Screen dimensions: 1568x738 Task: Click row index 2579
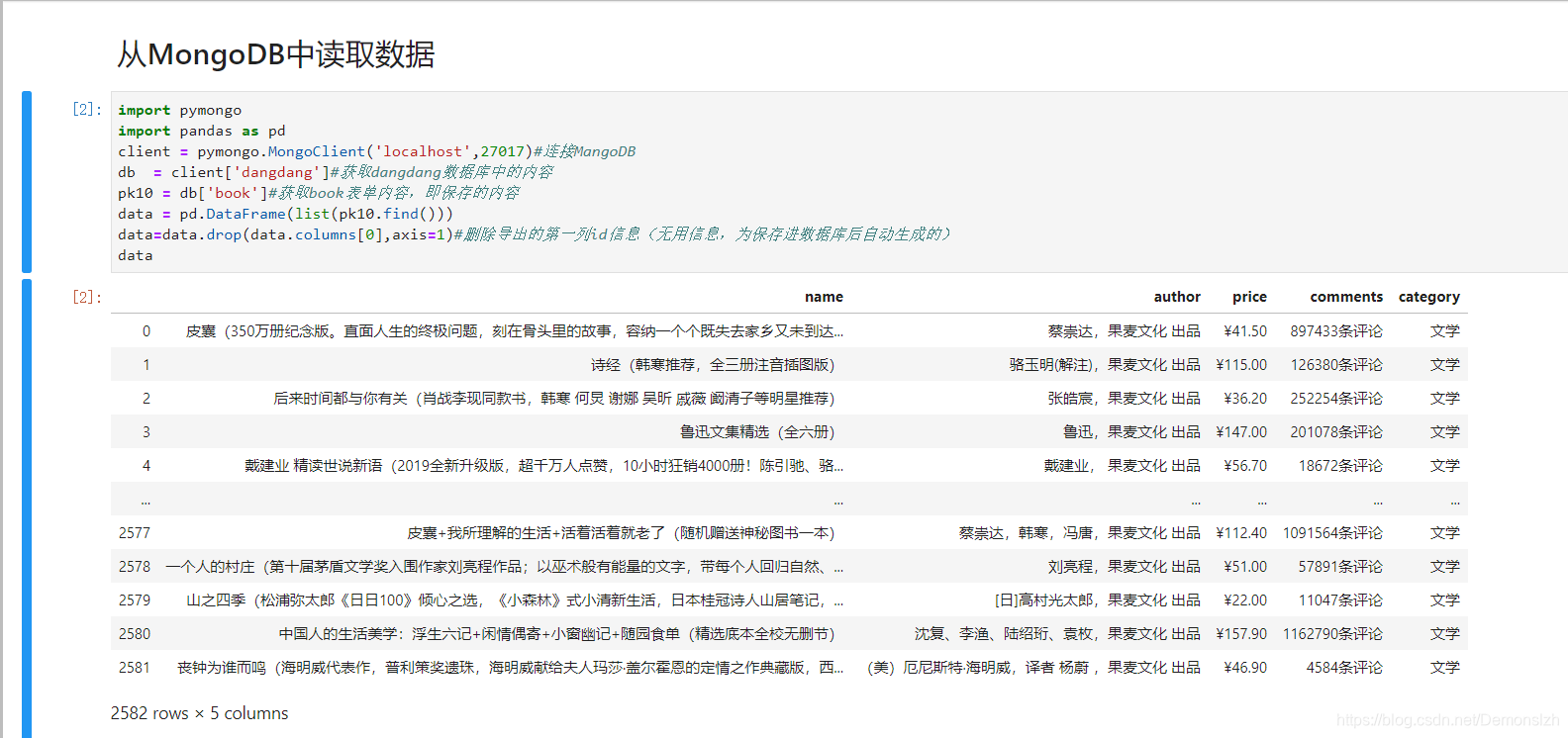pos(135,600)
